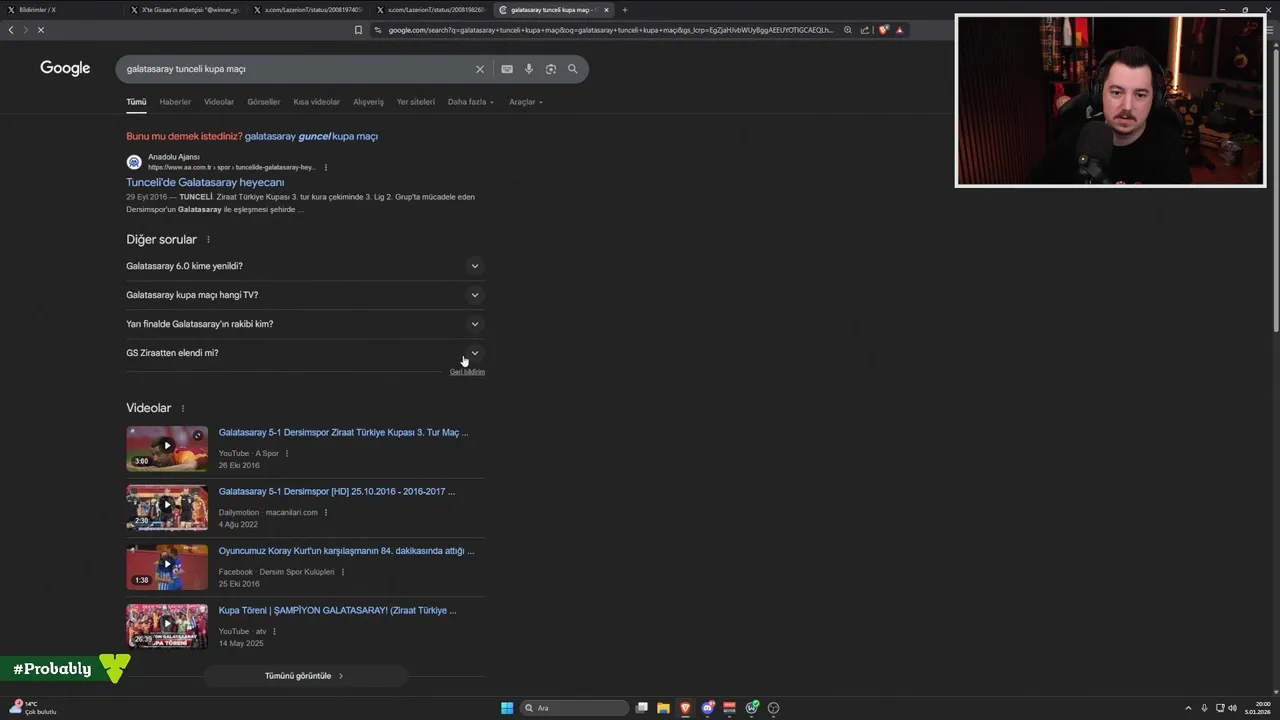Stop the page loading
Viewport: 1280px width, 720px height.
click(x=41, y=30)
